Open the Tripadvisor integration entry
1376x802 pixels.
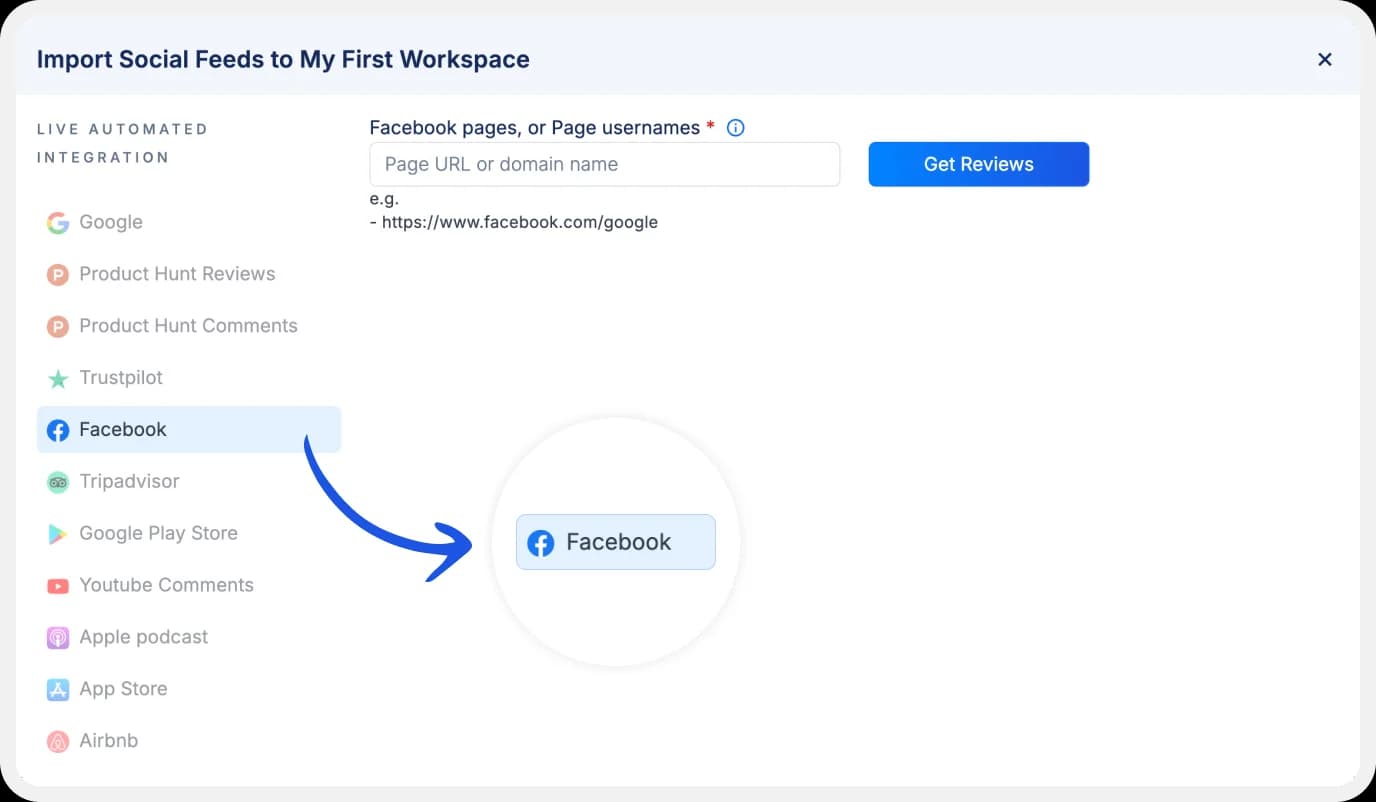pyautogui.click(x=127, y=481)
